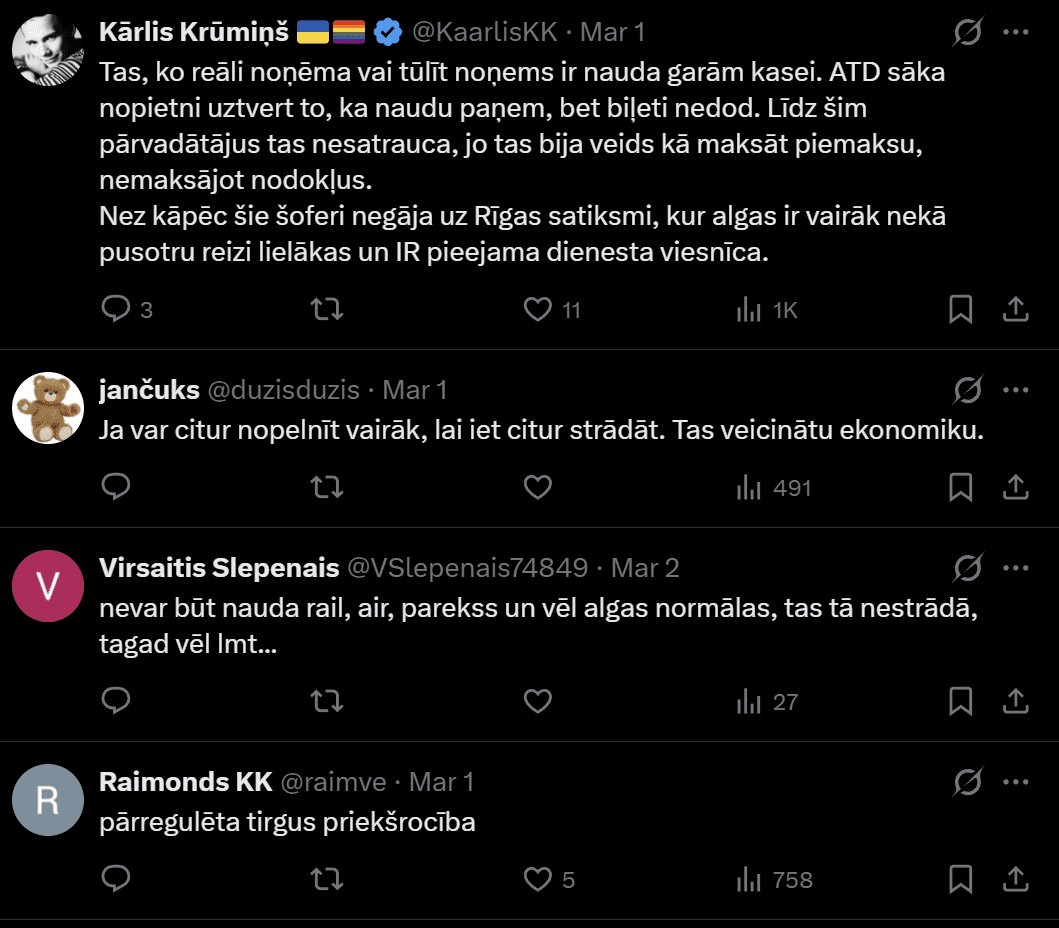Open three-dot menu on Raimonds KK tweet
This screenshot has height=928, width=1059.
pyautogui.click(x=1015, y=781)
